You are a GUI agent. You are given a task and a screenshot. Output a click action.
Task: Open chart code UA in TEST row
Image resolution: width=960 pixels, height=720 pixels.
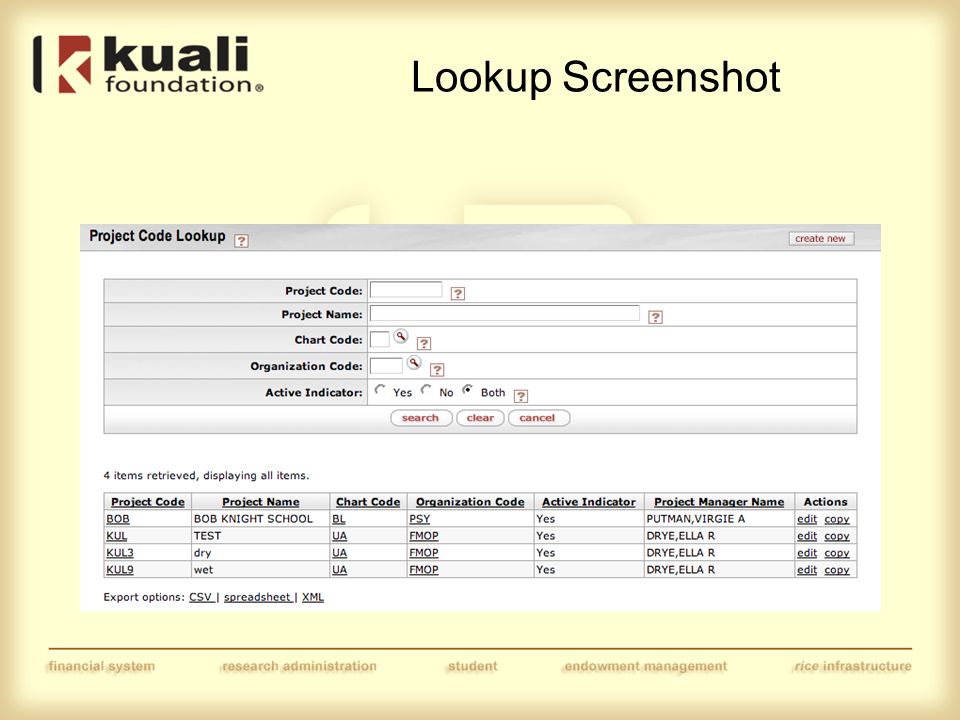(x=339, y=536)
